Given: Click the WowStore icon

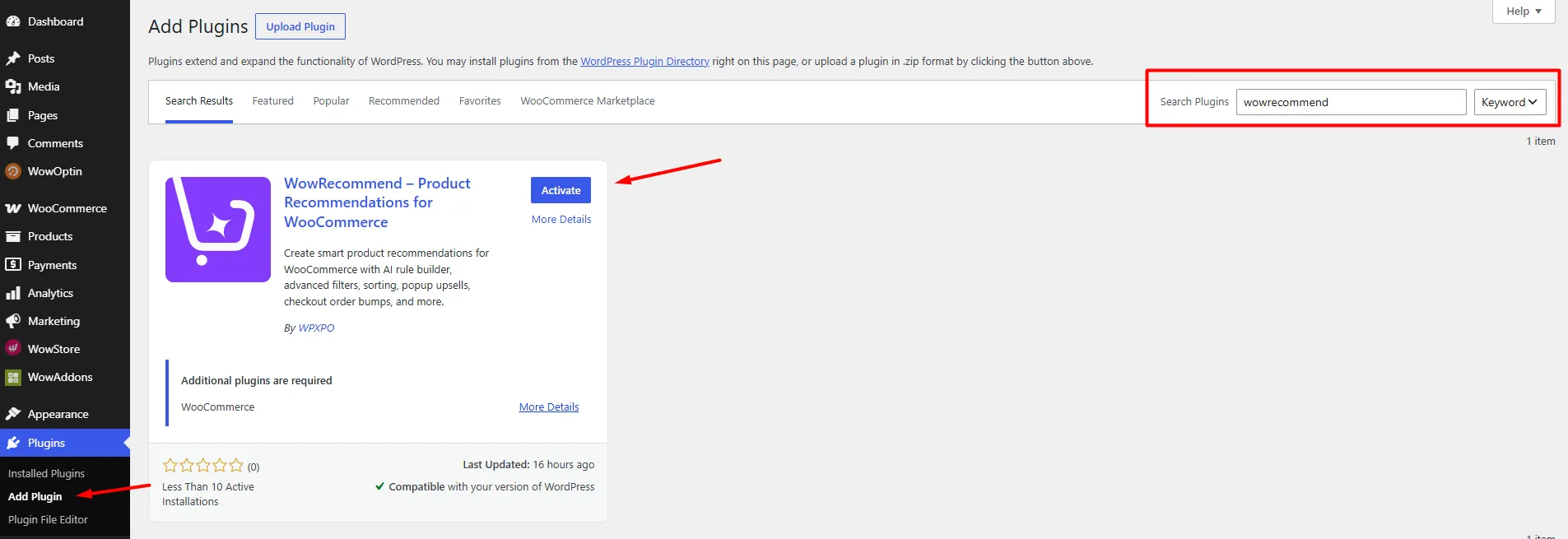Looking at the screenshot, I should coord(13,348).
